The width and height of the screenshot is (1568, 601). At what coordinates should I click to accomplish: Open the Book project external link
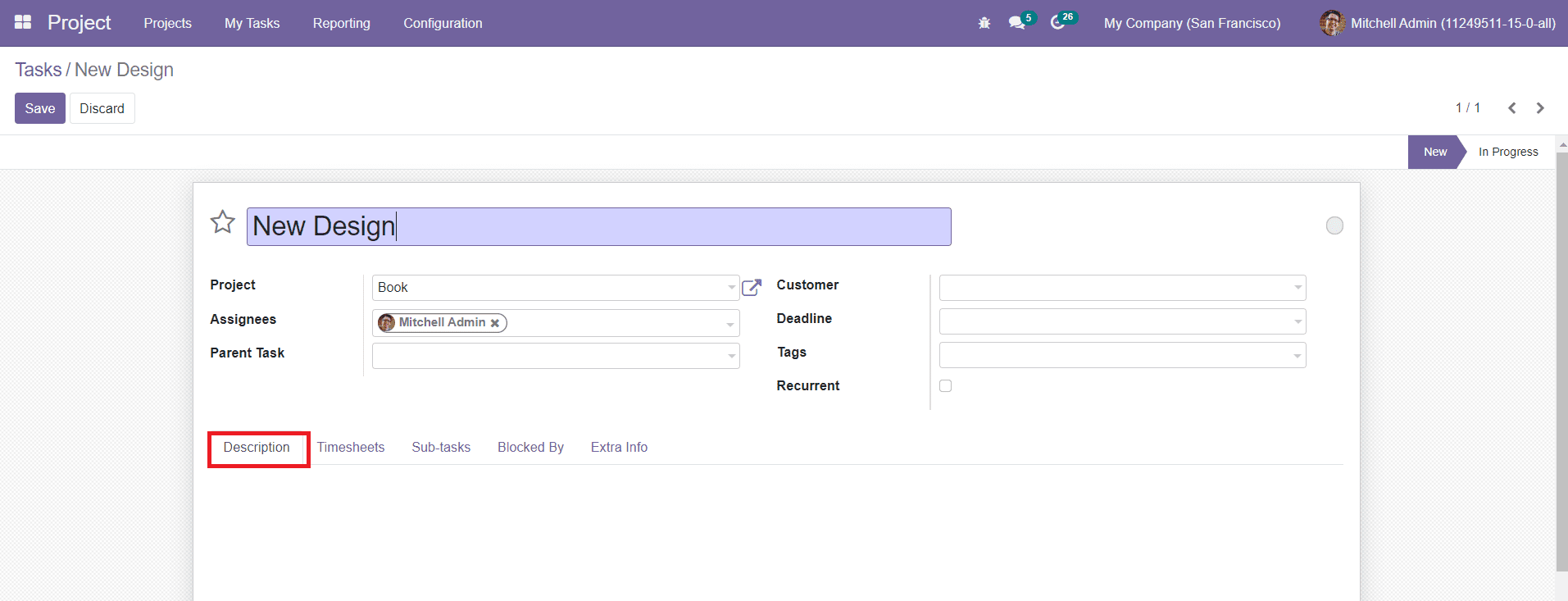click(x=752, y=287)
